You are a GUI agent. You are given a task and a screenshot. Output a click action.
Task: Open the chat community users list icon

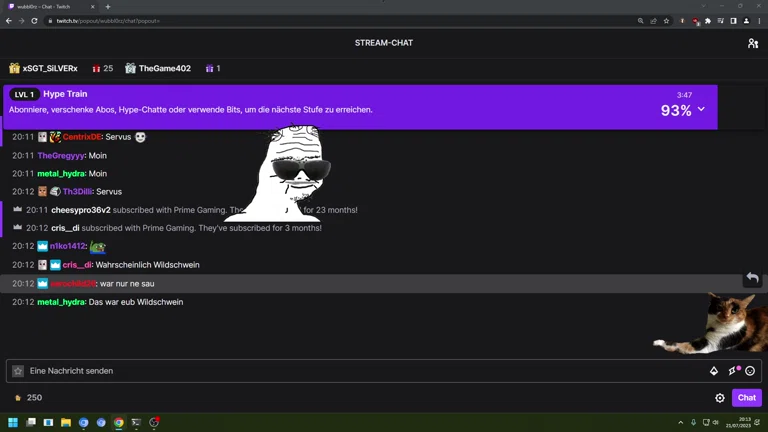click(752, 43)
